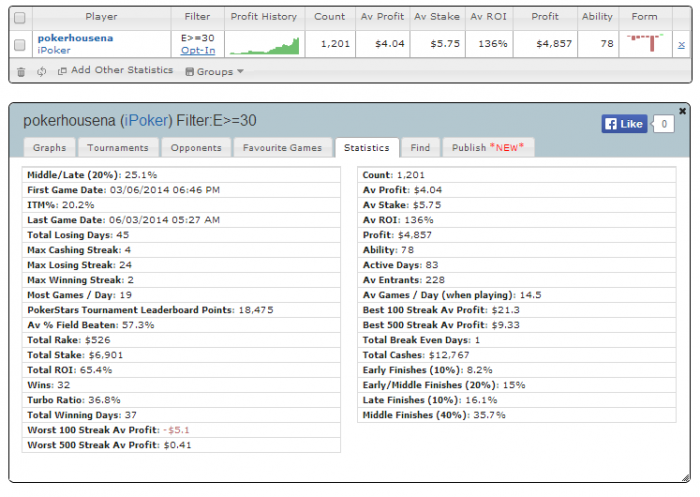Click the Most Games / Day: 19 row
The height and width of the screenshot is (497, 700).
(181, 295)
